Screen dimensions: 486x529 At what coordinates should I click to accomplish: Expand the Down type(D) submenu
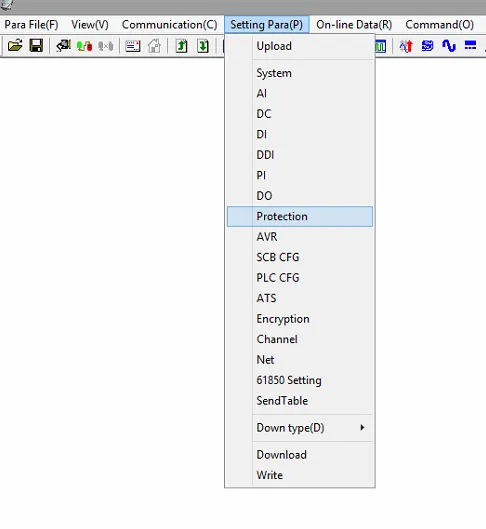(300, 428)
